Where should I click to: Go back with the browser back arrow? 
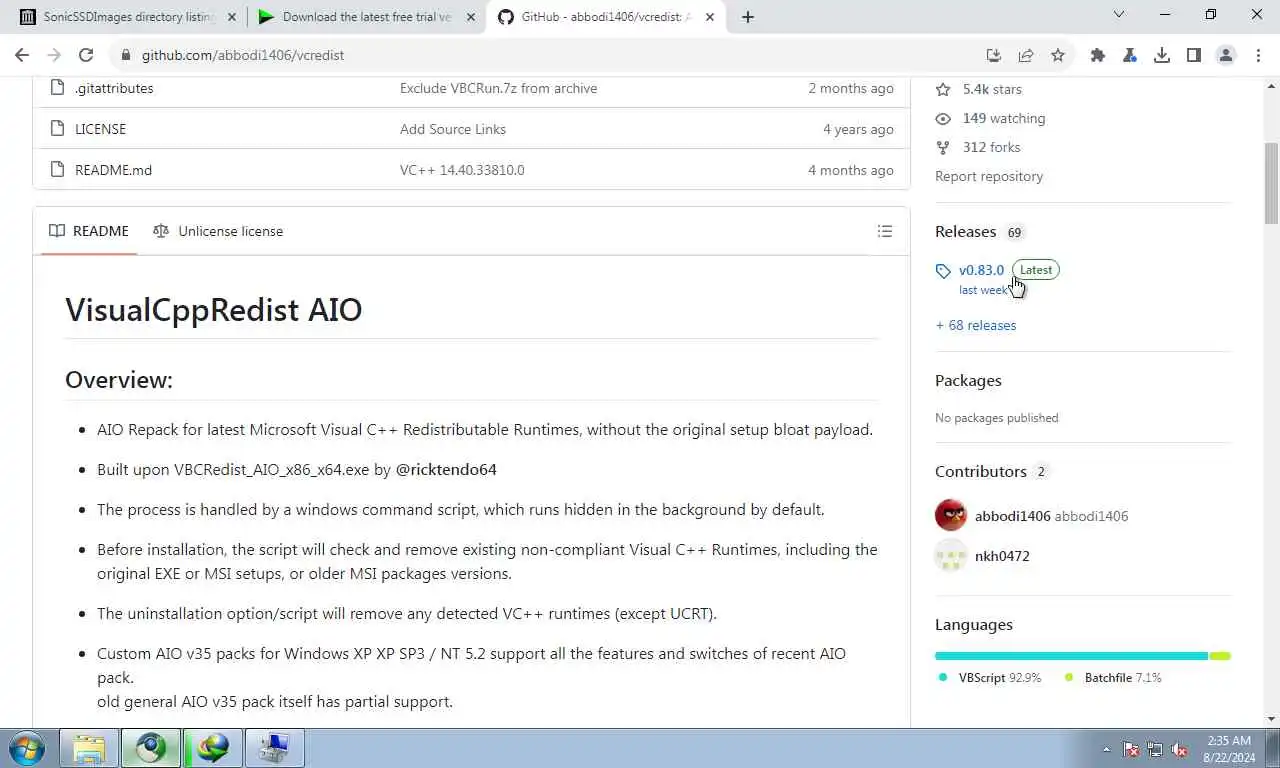(22, 55)
